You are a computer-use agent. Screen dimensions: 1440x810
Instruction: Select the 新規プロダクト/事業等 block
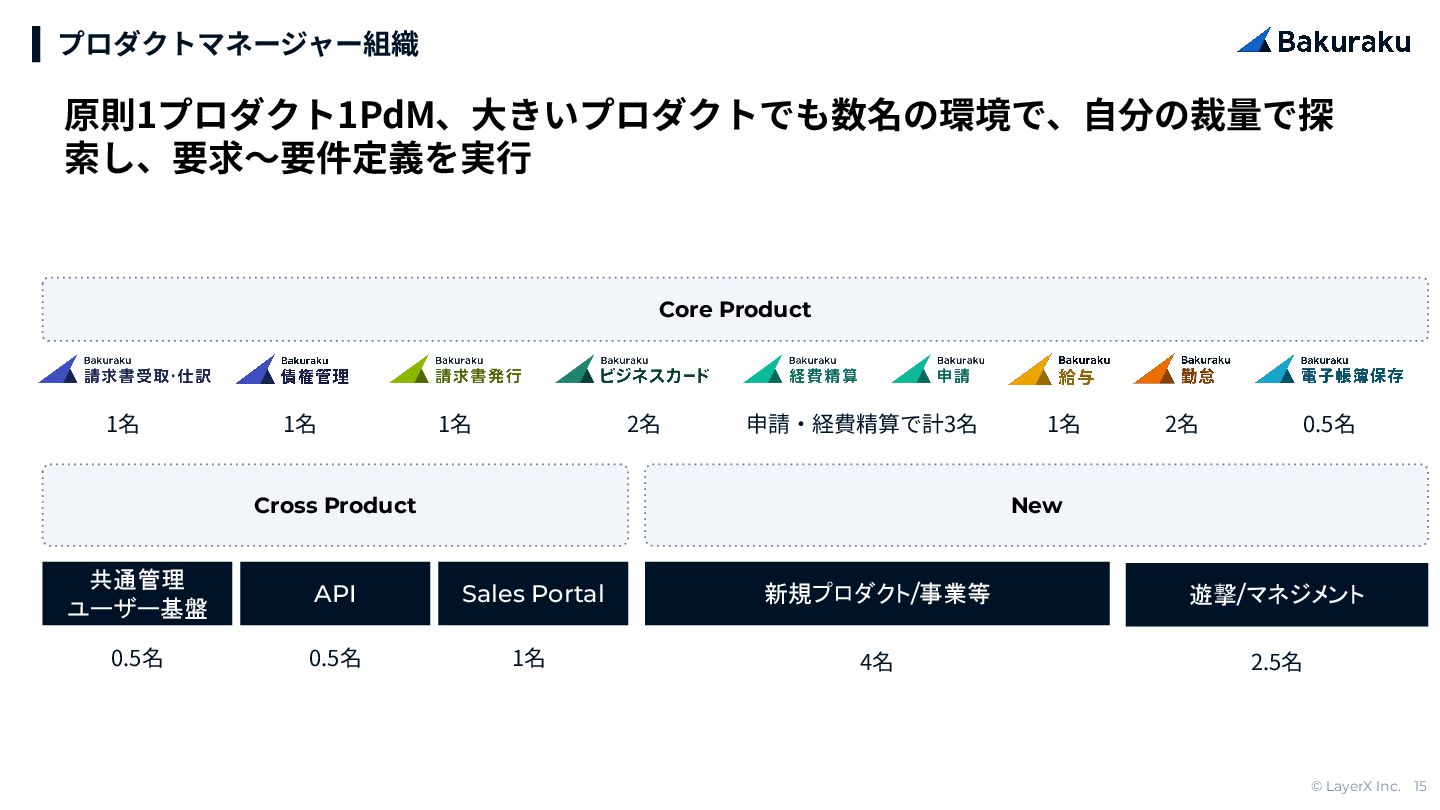coord(877,594)
